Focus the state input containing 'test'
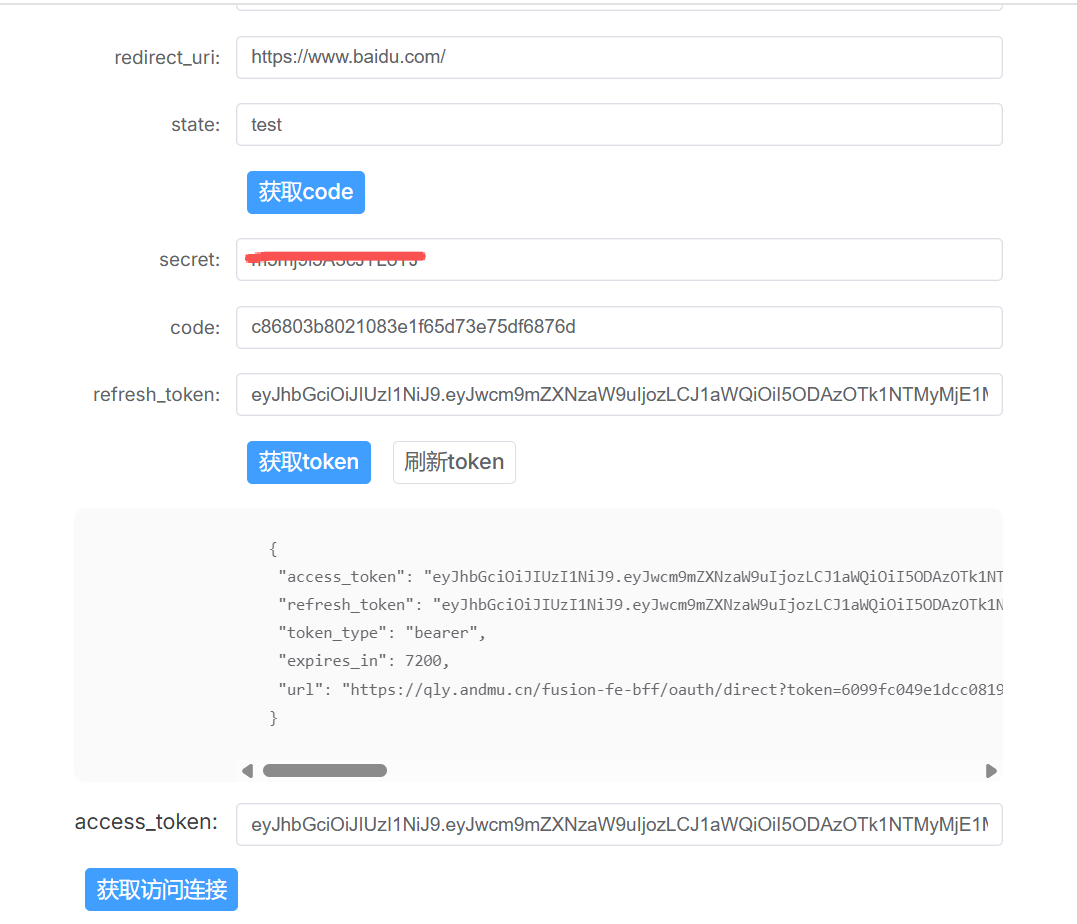1077x924 pixels. pos(618,125)
